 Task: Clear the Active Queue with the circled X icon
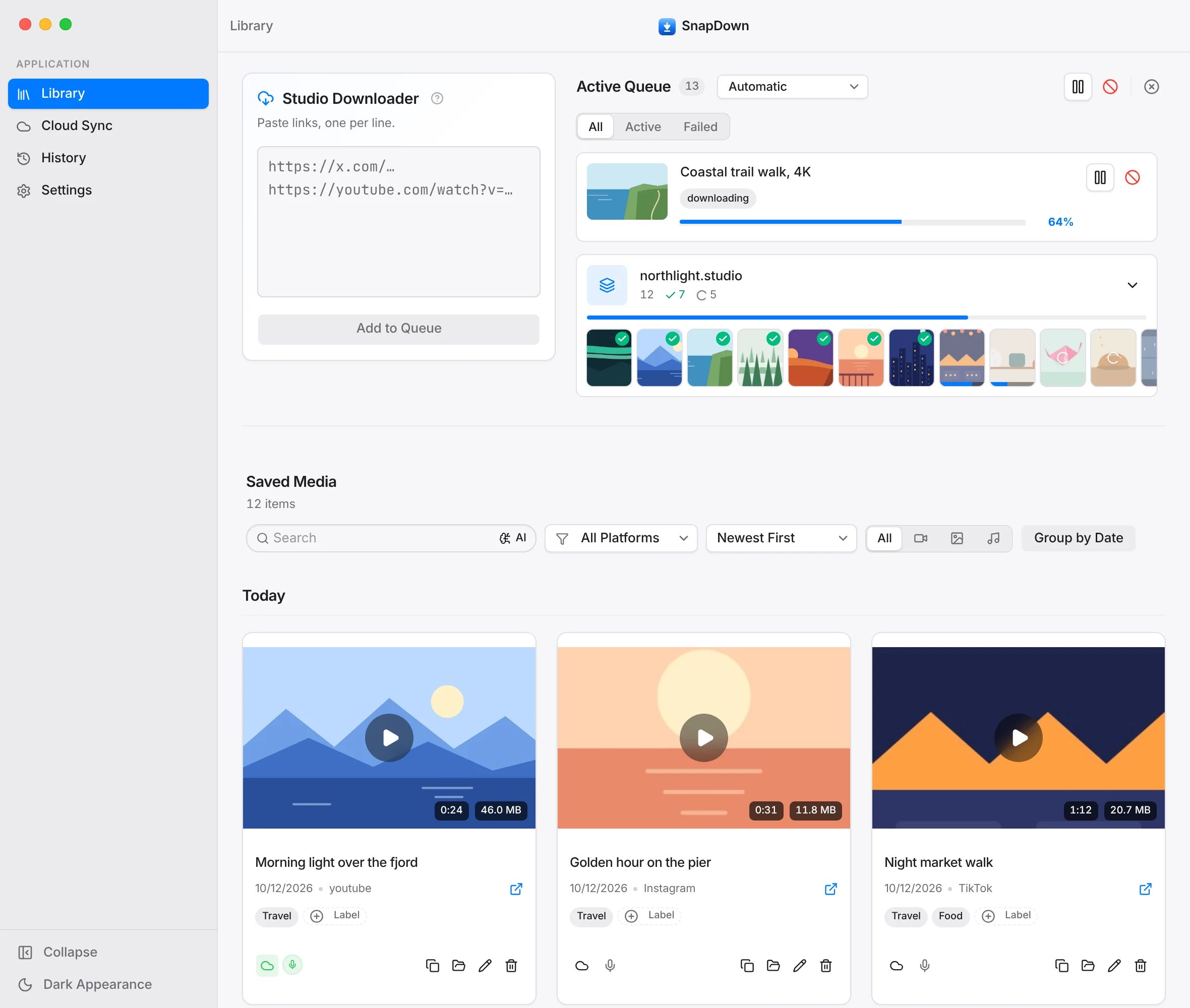click(x=1151, y=86)
